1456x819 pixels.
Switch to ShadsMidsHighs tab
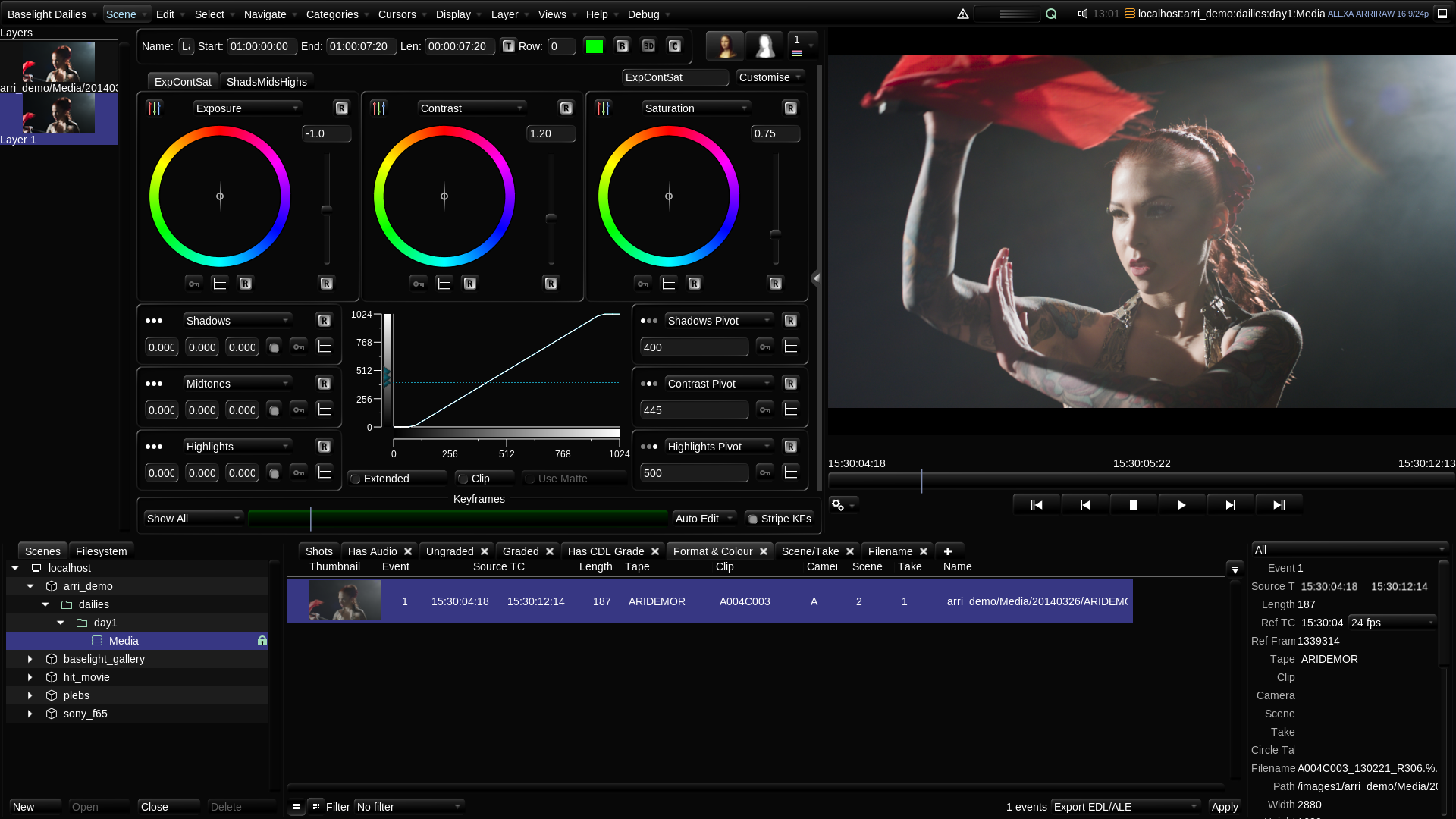pos(267,82)
